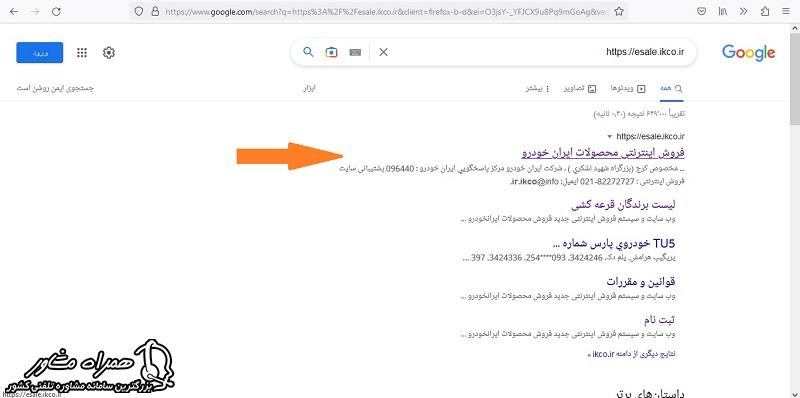Viewport: 800px width, 398px height.
Task: Open the shield tracking protection icon
Action: [x=139, y=11]
